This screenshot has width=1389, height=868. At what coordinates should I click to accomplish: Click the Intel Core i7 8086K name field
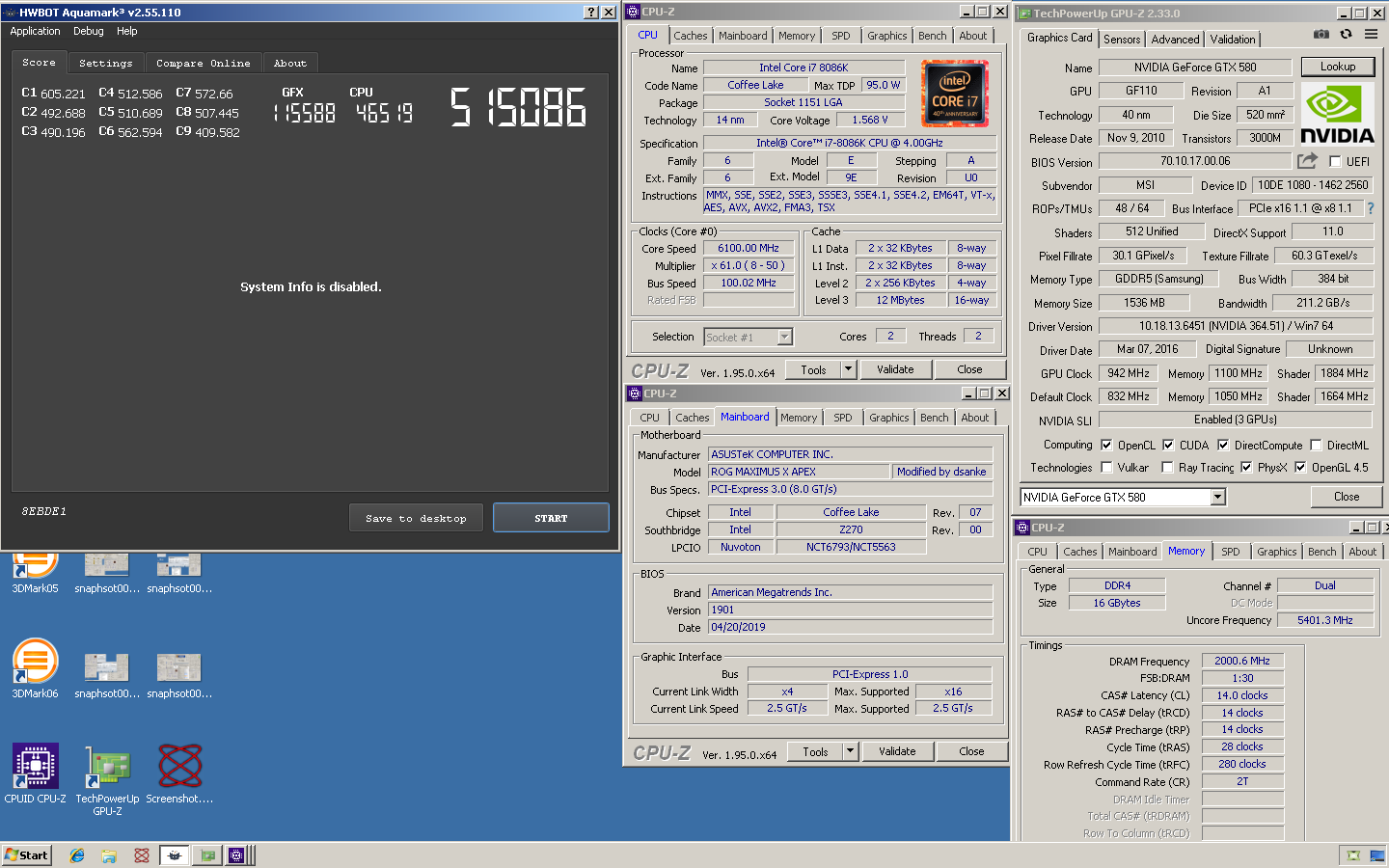pyautogui.click(x=803, y=68)
